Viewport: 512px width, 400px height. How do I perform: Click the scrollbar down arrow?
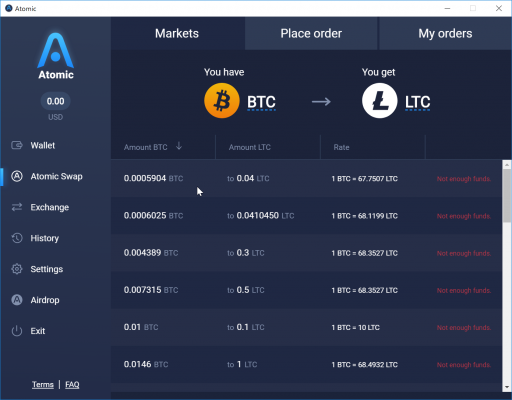click(507, 387)
